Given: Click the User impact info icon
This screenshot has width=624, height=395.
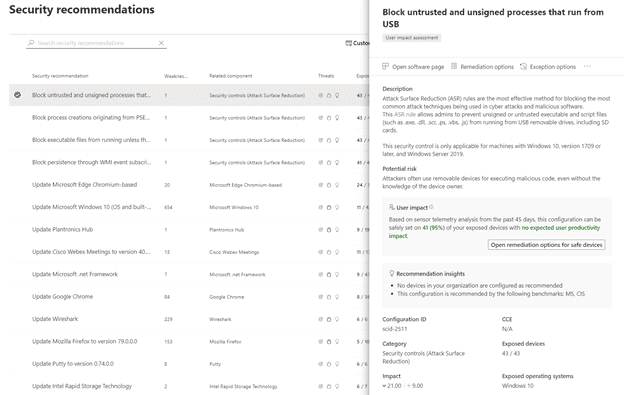Looking at the screenshot, I should pos(431,207).
